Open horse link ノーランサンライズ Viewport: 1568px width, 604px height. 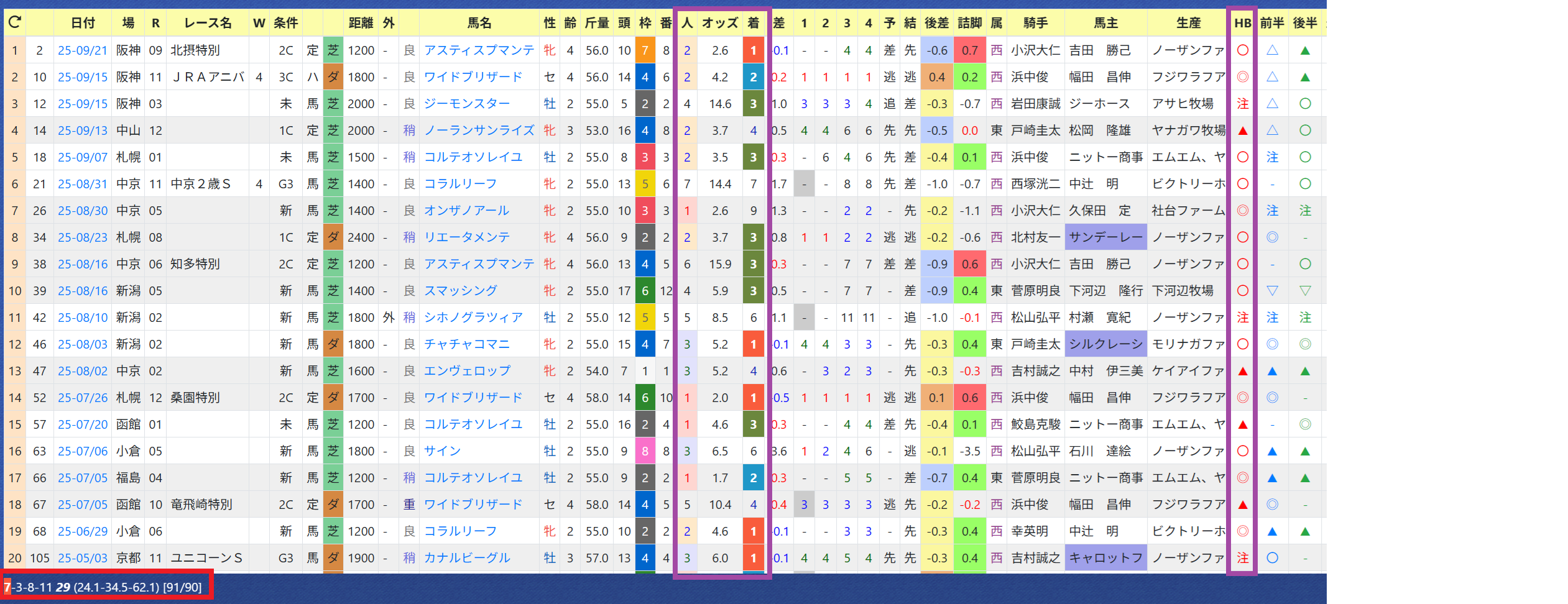coord(479,130)
